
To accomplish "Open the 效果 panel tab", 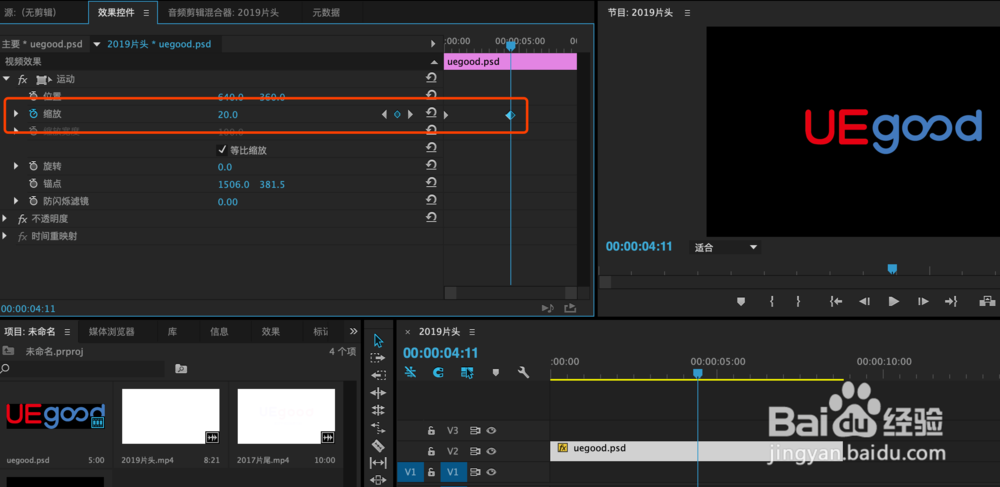I will tap(270, 331).
